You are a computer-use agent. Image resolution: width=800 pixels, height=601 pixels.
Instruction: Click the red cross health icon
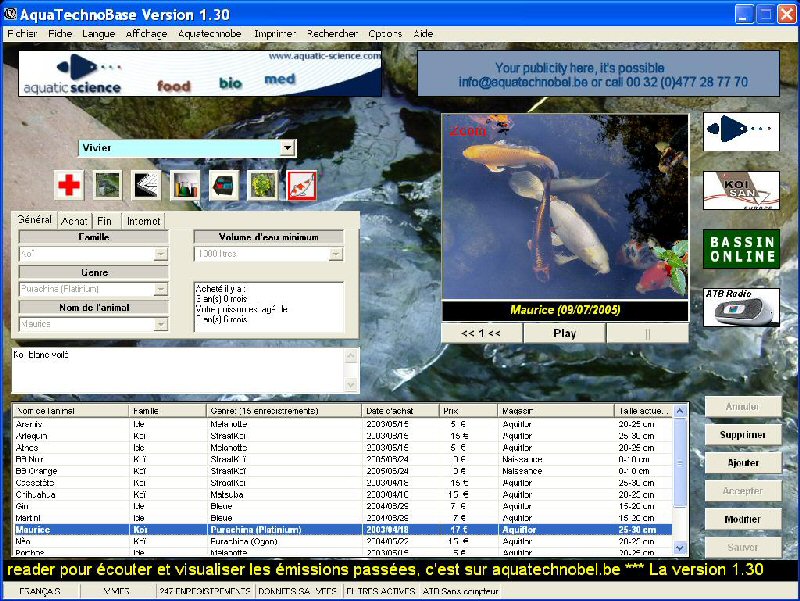click(x=68, y=185)
